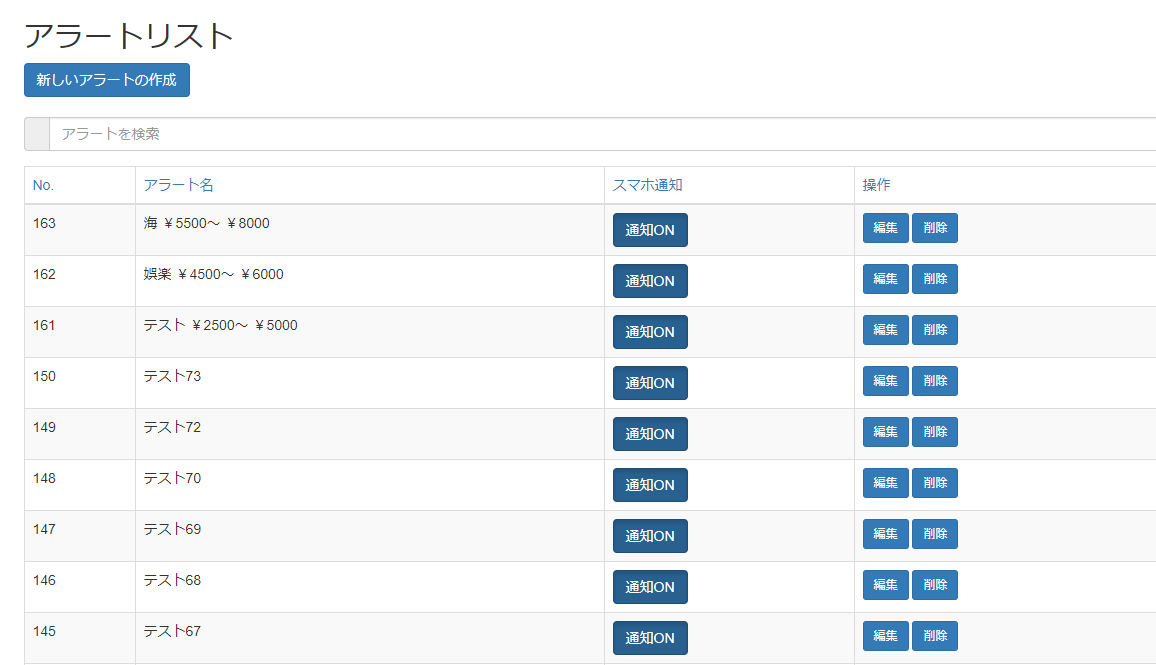1156x665 pixels.
Task: Turn off notification for テスト67
Action: [650, 638]
